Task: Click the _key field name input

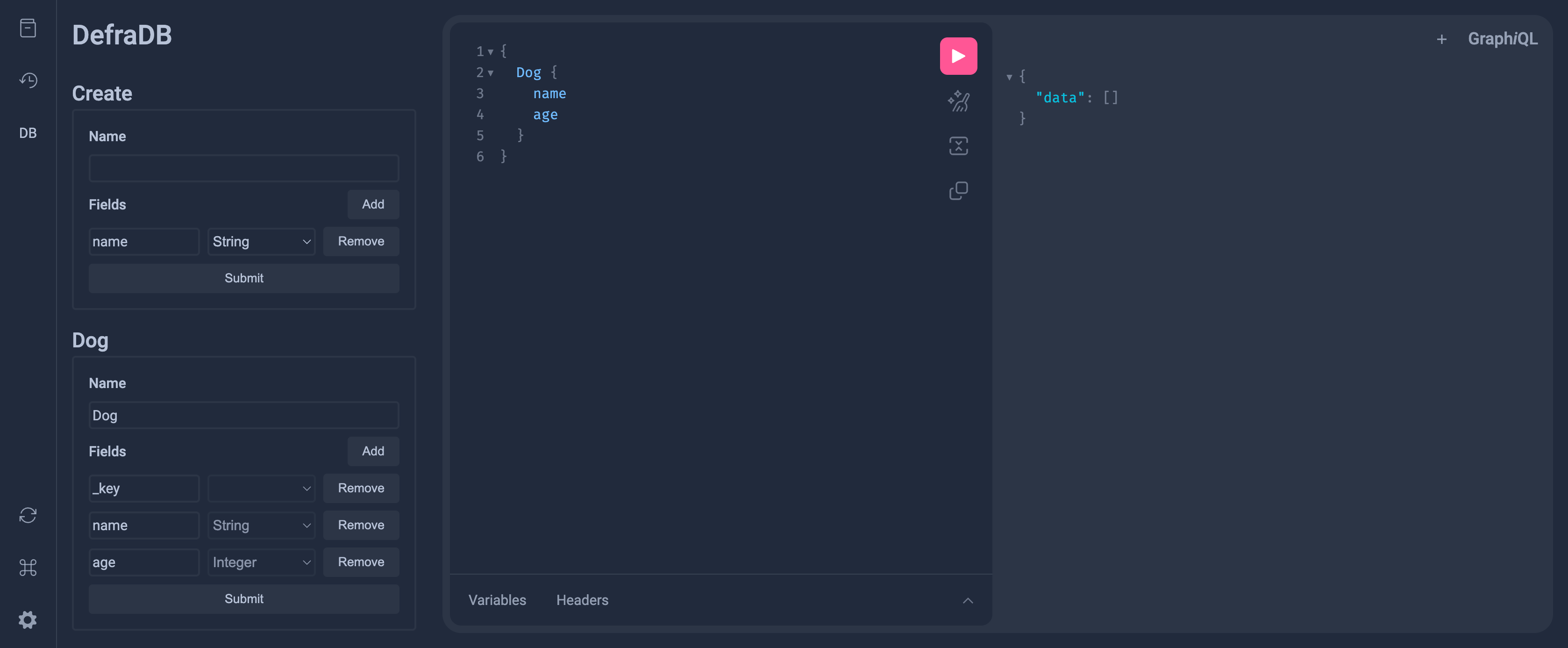Action: pos(143,489)
